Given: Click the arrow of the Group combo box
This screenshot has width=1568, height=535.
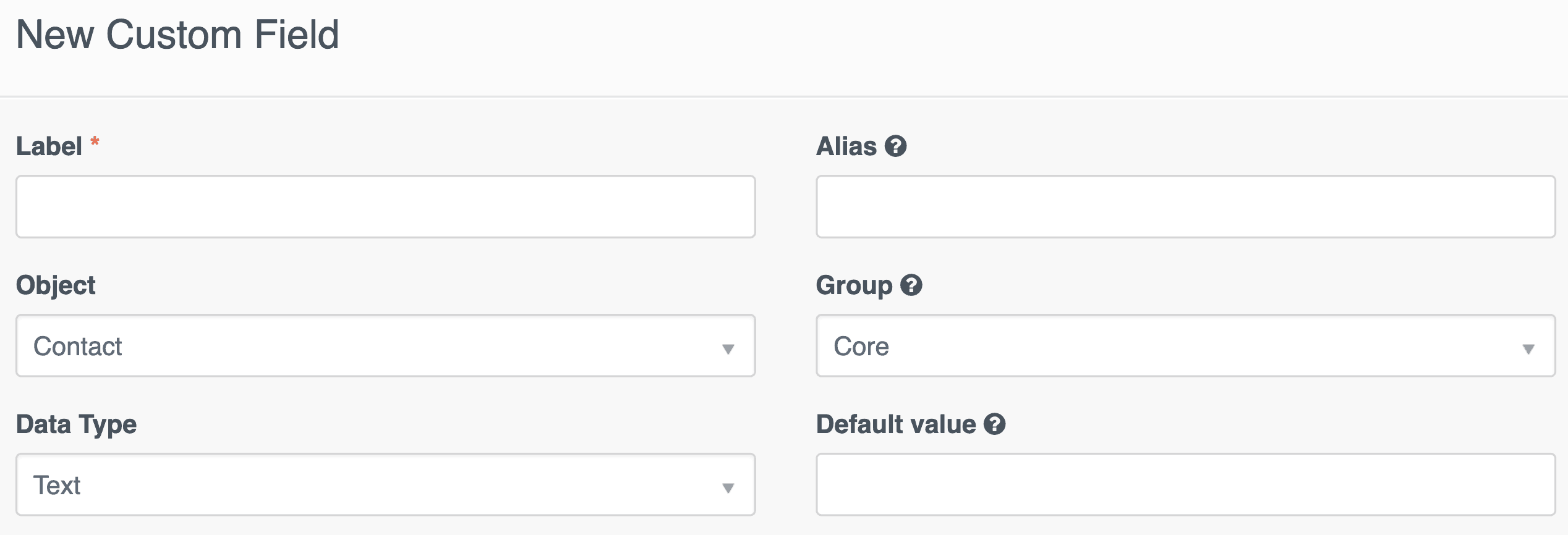Looking at the screenshot, I should click(1528, 349).
